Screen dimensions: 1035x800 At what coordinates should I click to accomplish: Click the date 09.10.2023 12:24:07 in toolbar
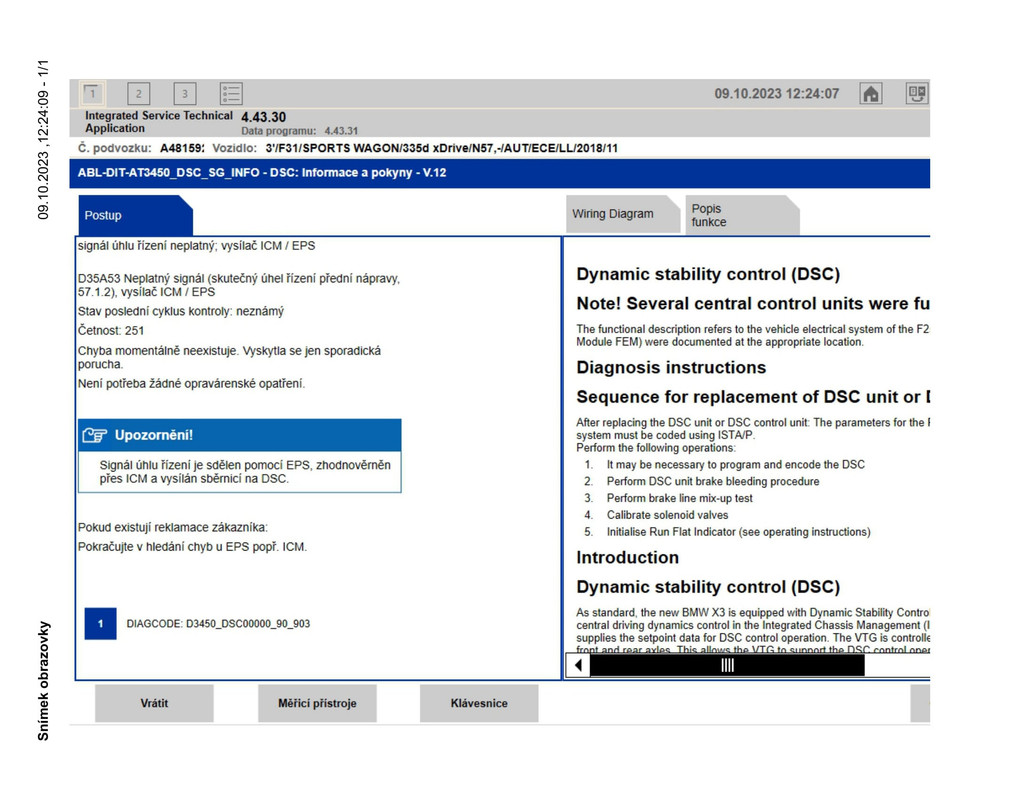pos(776,94)
